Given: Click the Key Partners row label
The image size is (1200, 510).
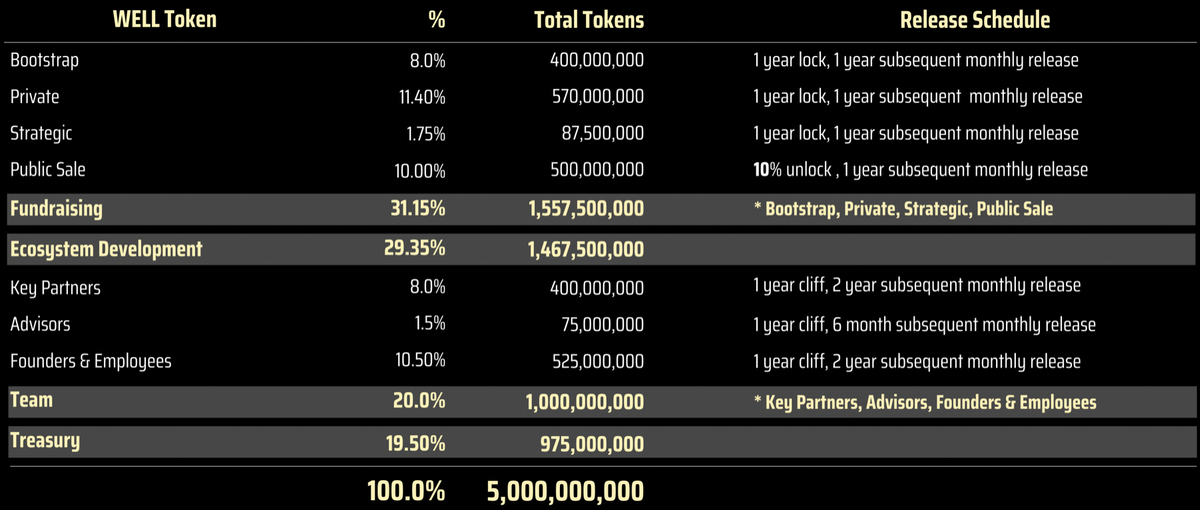Looking at the screenshot, I should pos(55,288).
